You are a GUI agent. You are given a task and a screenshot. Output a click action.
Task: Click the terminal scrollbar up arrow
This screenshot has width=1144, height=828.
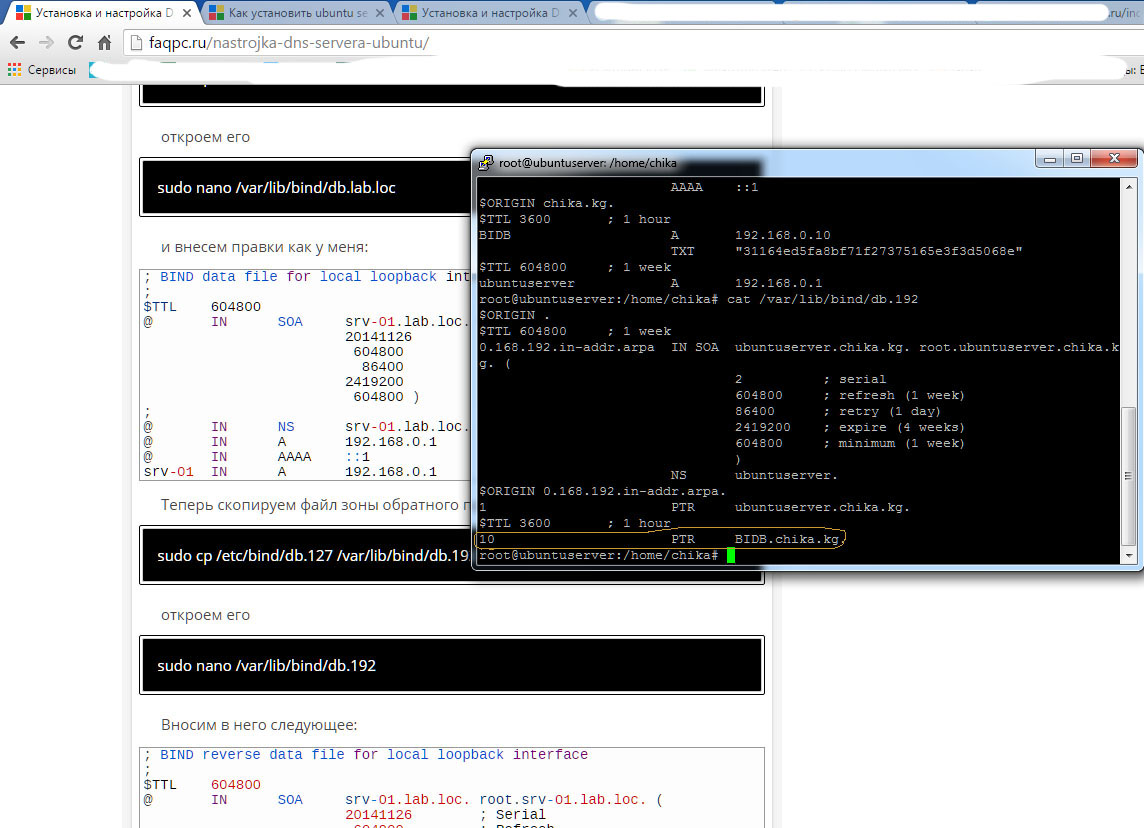1129,187
